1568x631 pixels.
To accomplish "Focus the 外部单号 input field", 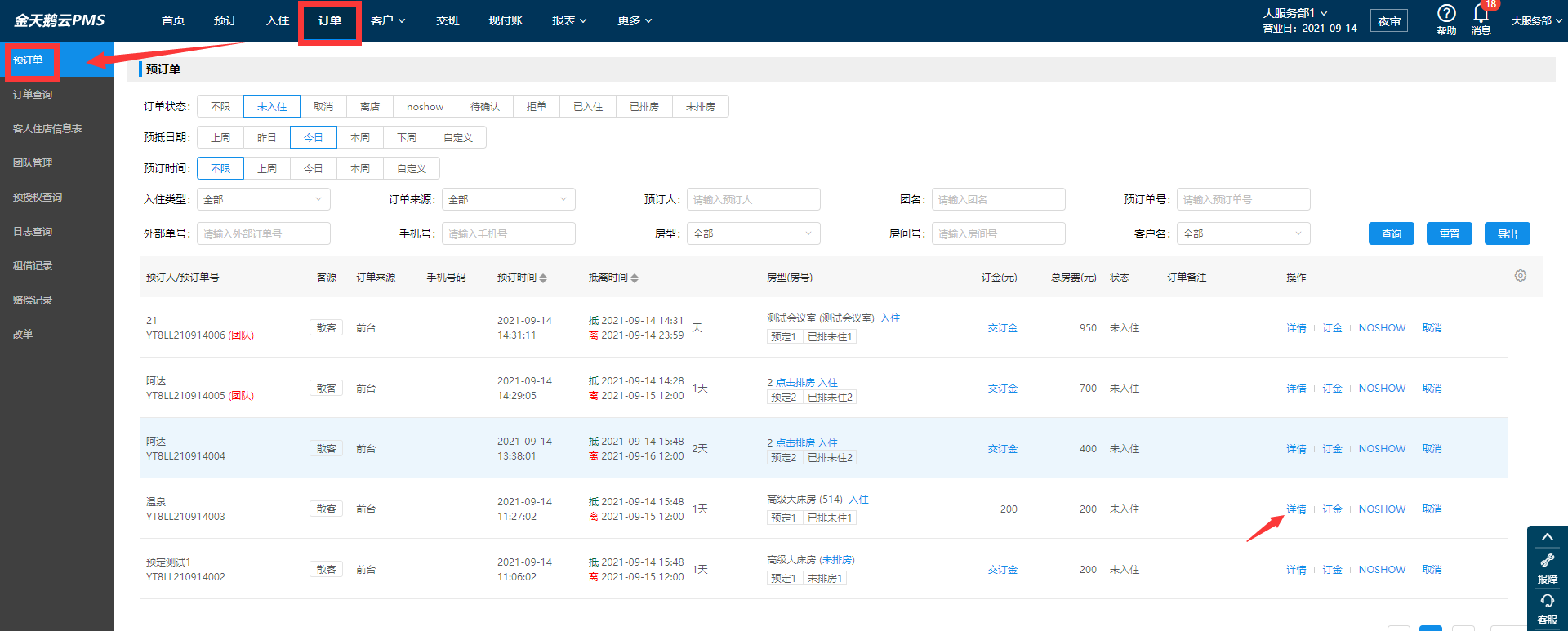I will tap(264, 233).
